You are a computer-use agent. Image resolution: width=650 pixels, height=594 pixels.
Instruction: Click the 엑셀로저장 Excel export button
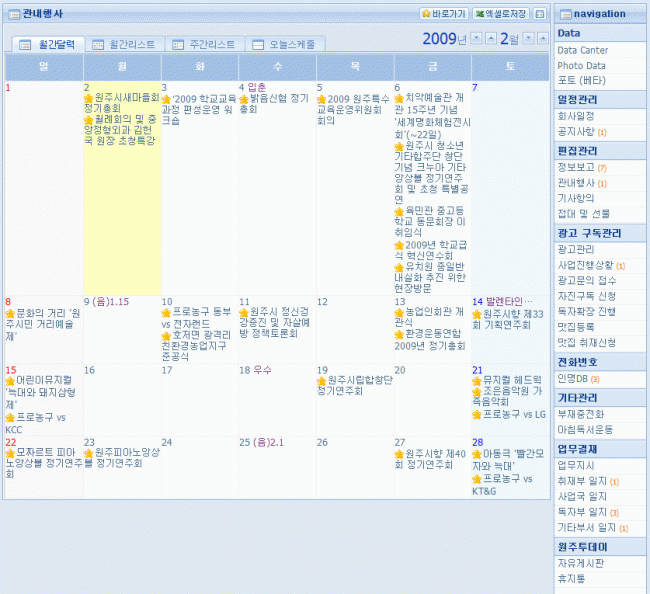(501, 14)
